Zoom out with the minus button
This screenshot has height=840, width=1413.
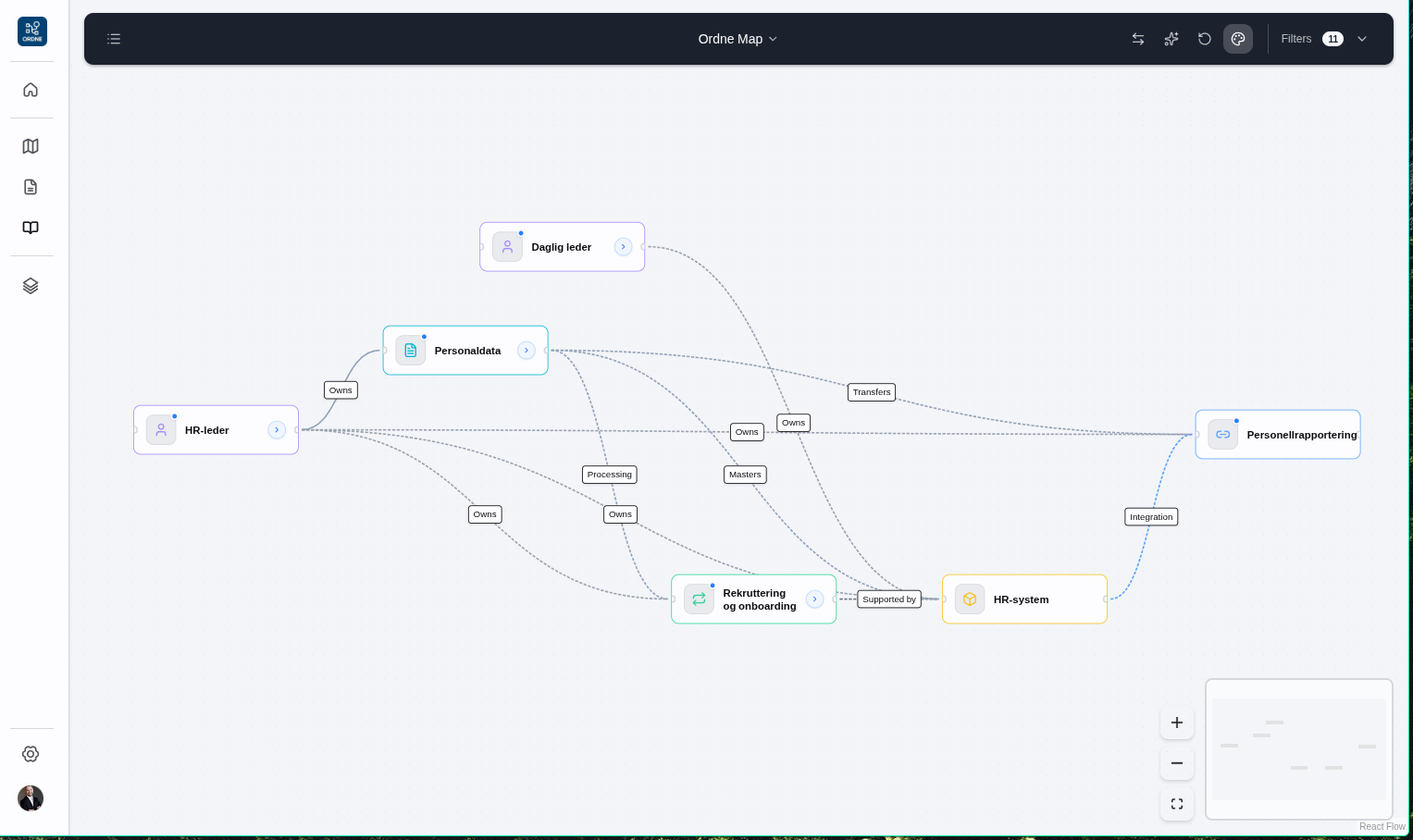pos(1177,763)
